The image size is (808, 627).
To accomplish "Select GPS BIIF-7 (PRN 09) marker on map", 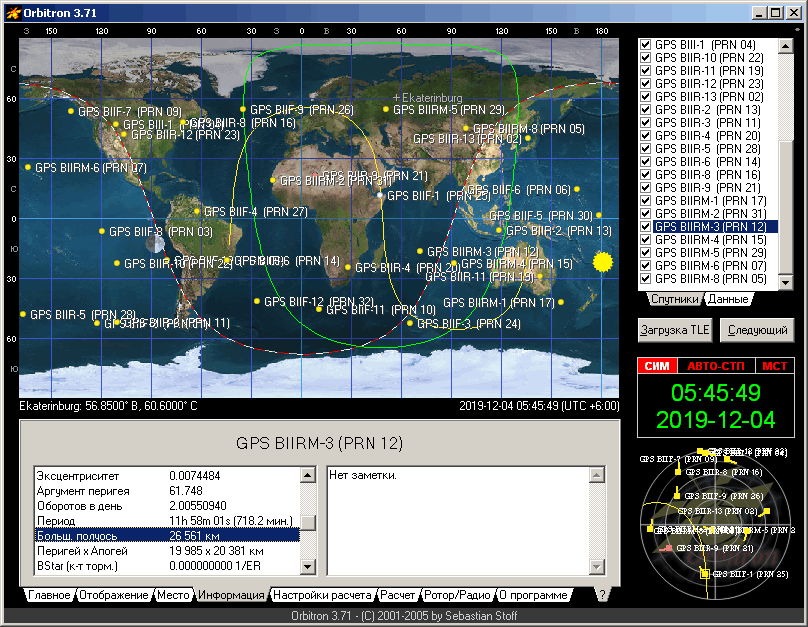I will (71, 111).
